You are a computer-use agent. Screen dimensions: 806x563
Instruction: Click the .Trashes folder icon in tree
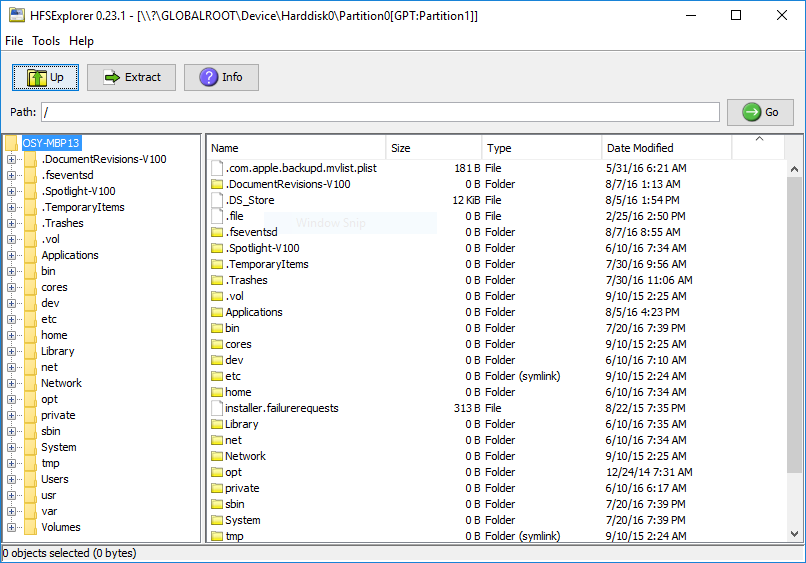31,223
